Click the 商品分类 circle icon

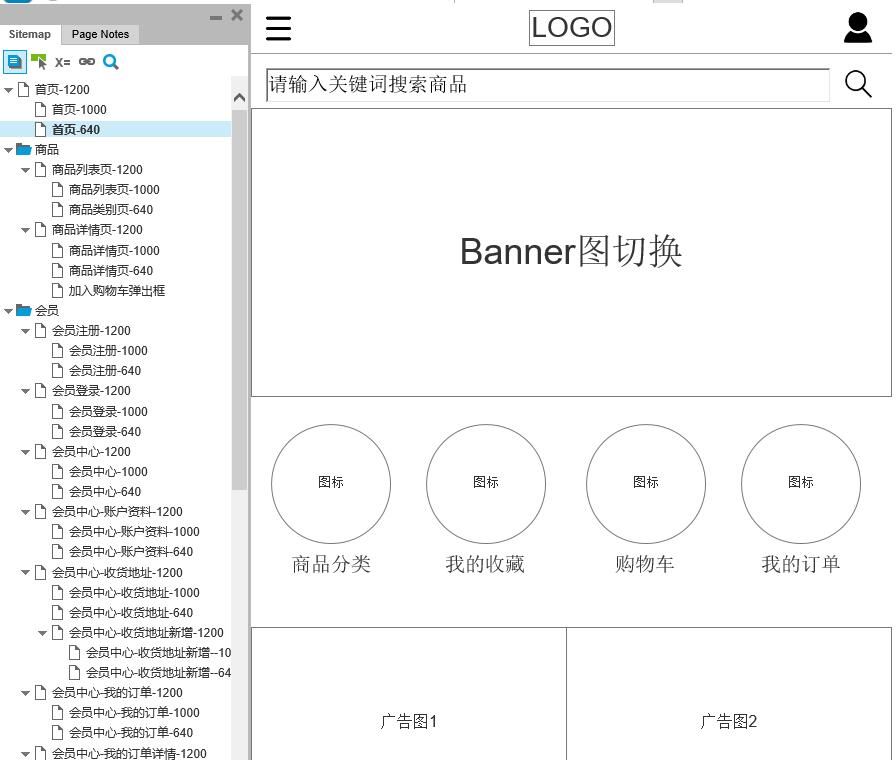(331, 483)
